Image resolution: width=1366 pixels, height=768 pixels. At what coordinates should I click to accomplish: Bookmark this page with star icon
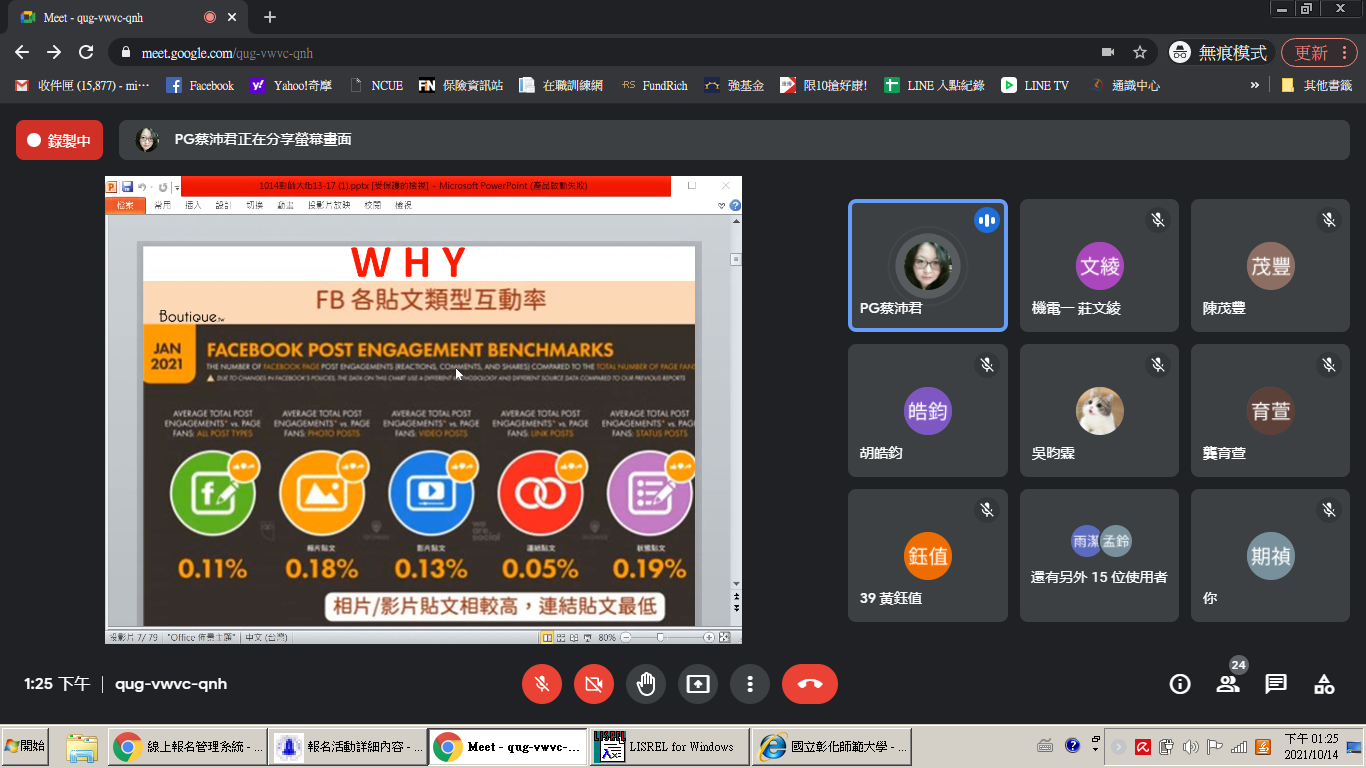tap(1140, 52)
